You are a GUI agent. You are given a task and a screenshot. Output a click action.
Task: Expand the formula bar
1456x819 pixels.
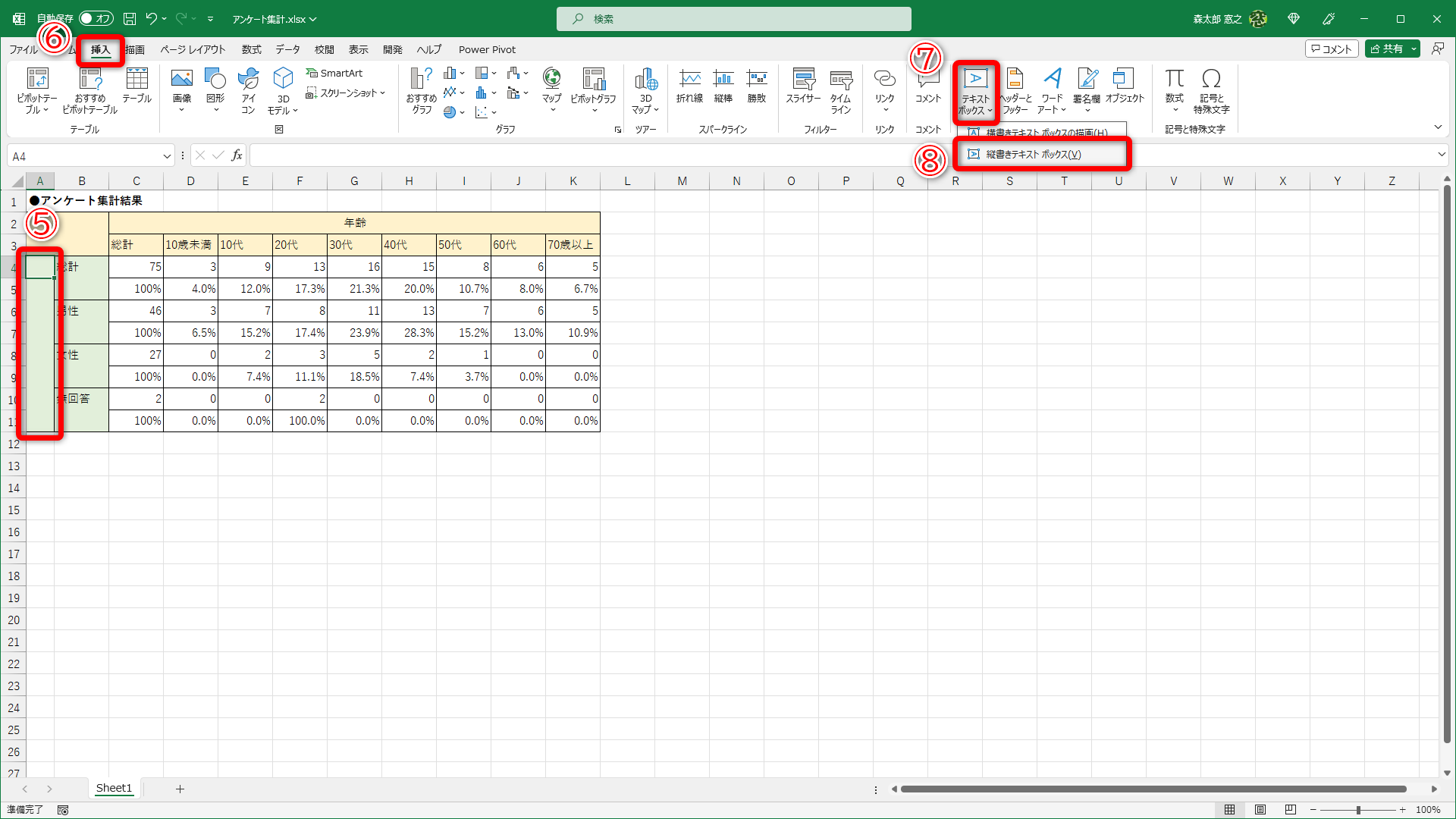[x=1441, y=155]
